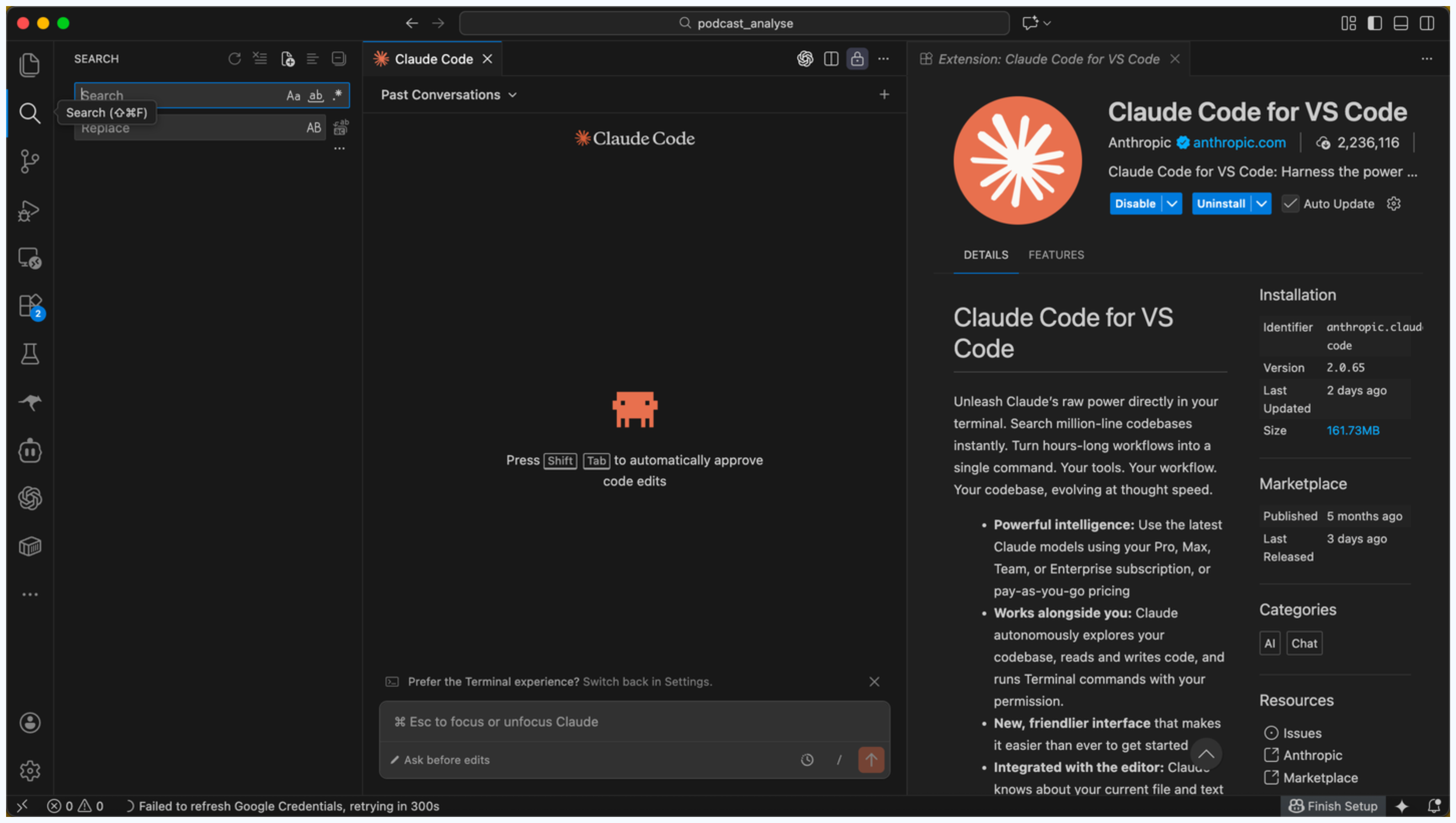Customize the editor layout
Screen dimensions: 1456x823
click(x=1348, y=23)
